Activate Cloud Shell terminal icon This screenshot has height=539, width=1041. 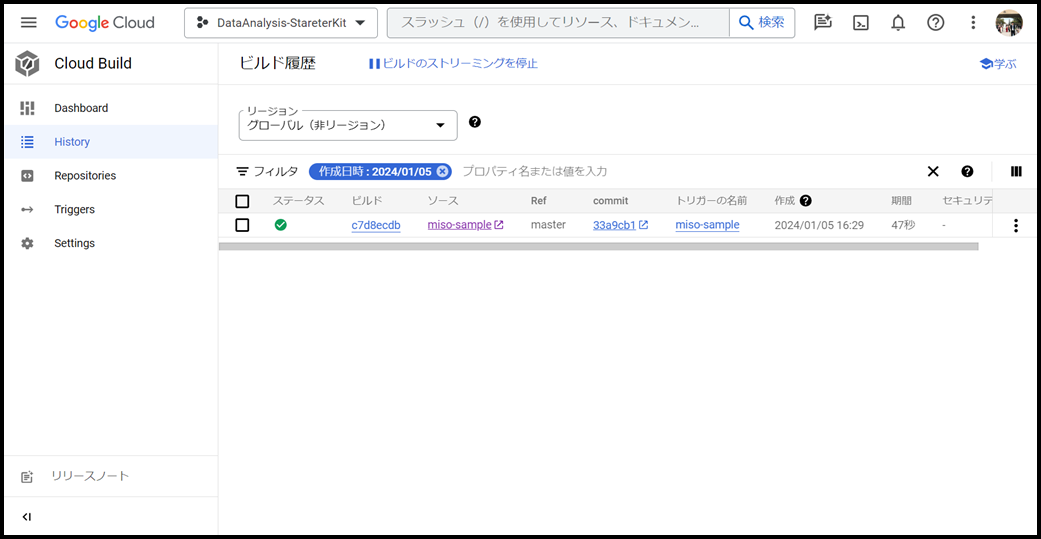point(860,22)
